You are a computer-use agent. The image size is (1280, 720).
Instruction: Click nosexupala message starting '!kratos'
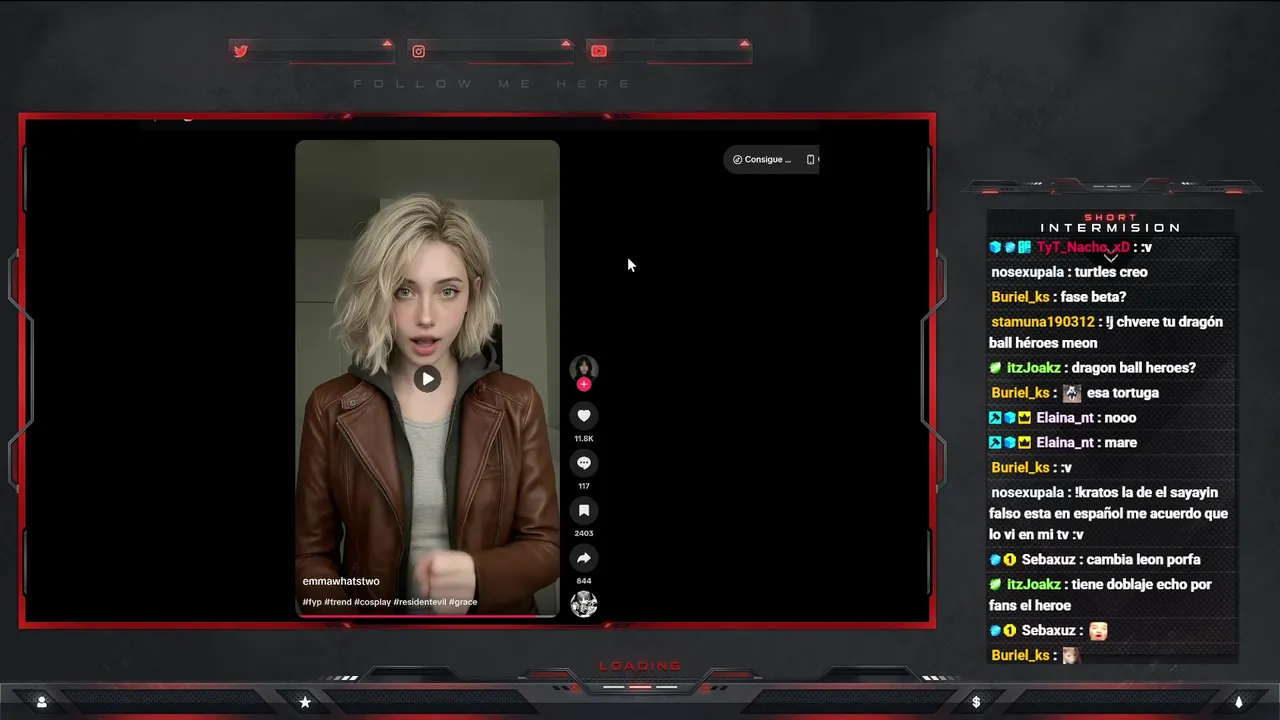coord(1109,514)
